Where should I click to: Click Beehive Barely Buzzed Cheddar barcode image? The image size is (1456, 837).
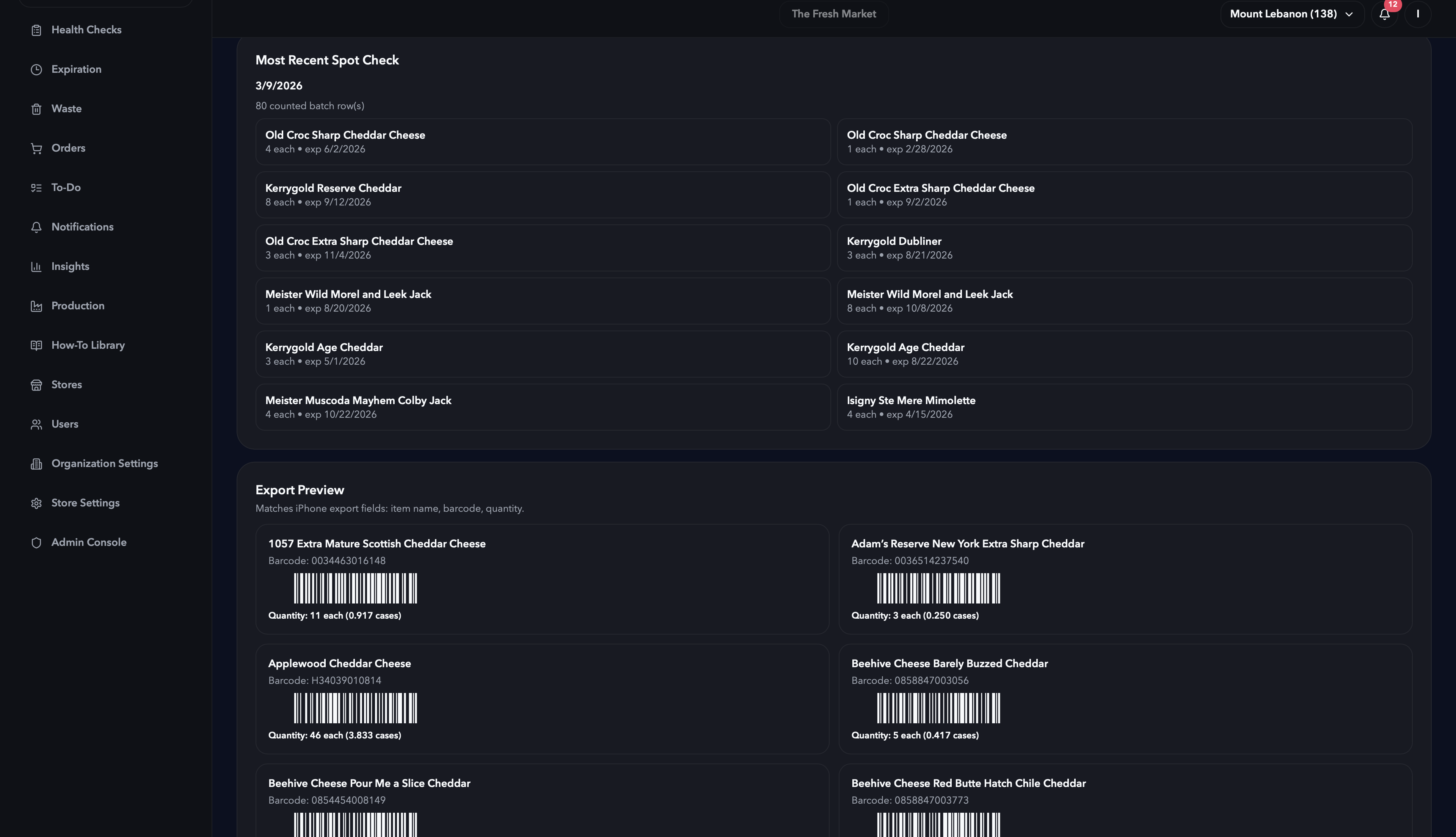[938, 708]
